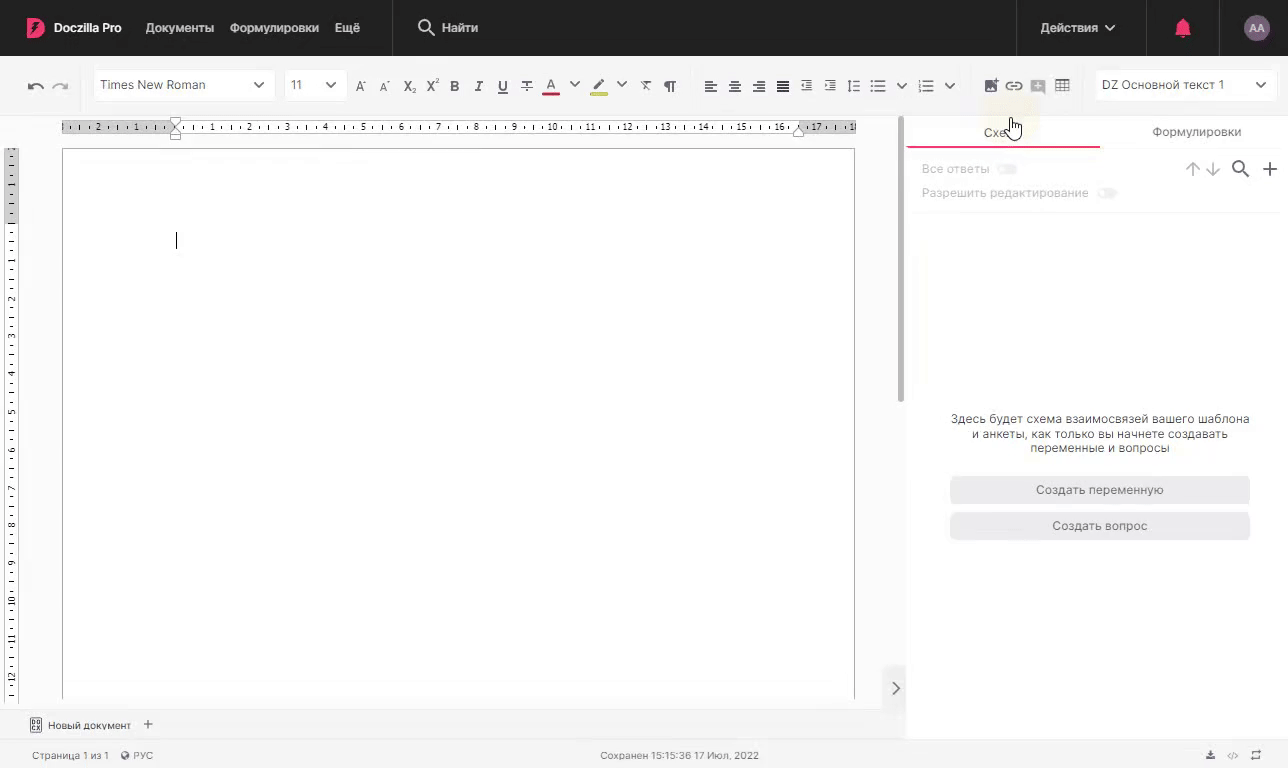Decrease paragraph indent
This screenshot has width=1288, height=768.
click(806, 86)
